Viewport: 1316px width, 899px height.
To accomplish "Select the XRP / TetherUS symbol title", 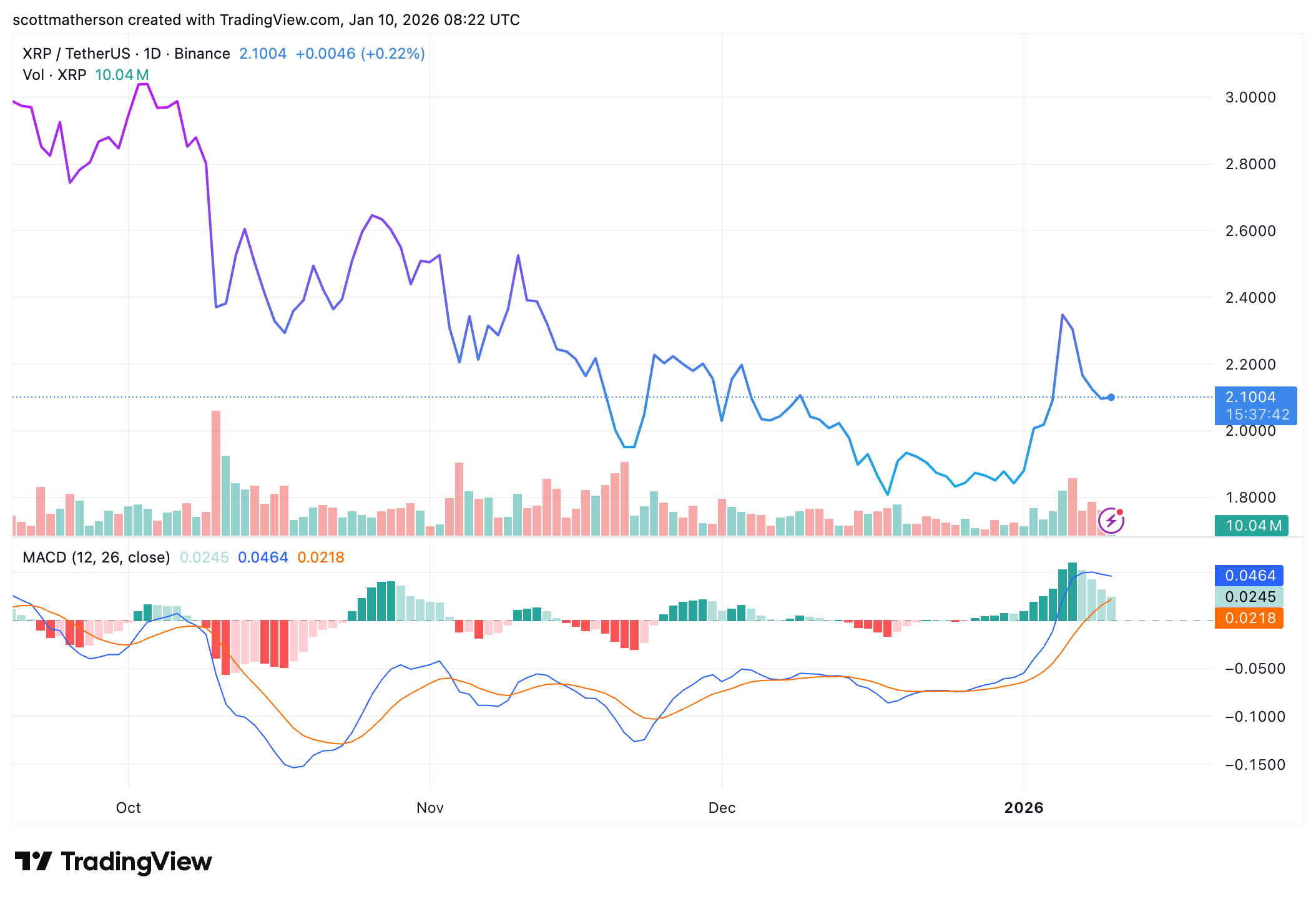I will [x=126, y=54].
